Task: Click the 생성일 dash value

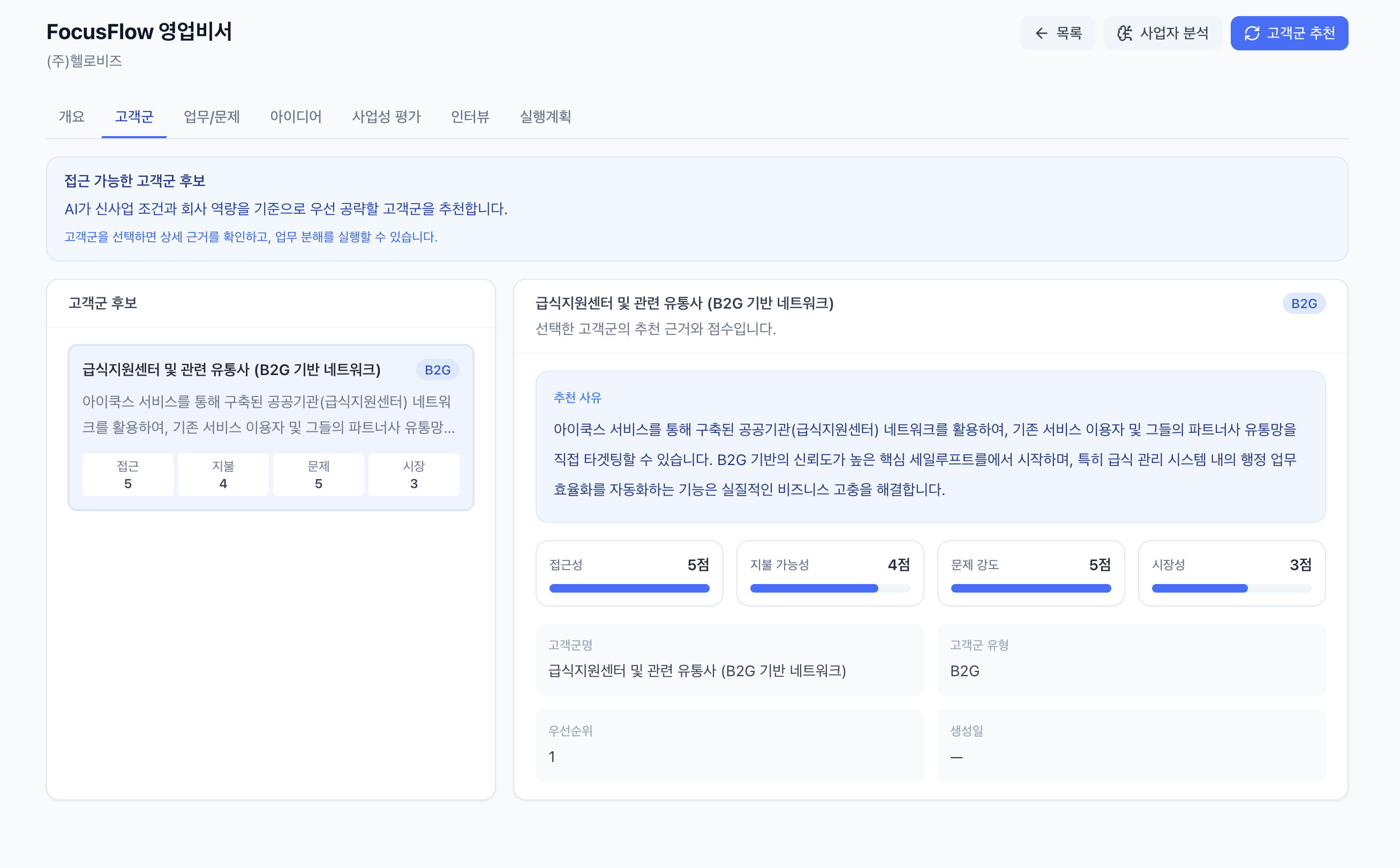Action: point(957,757)
